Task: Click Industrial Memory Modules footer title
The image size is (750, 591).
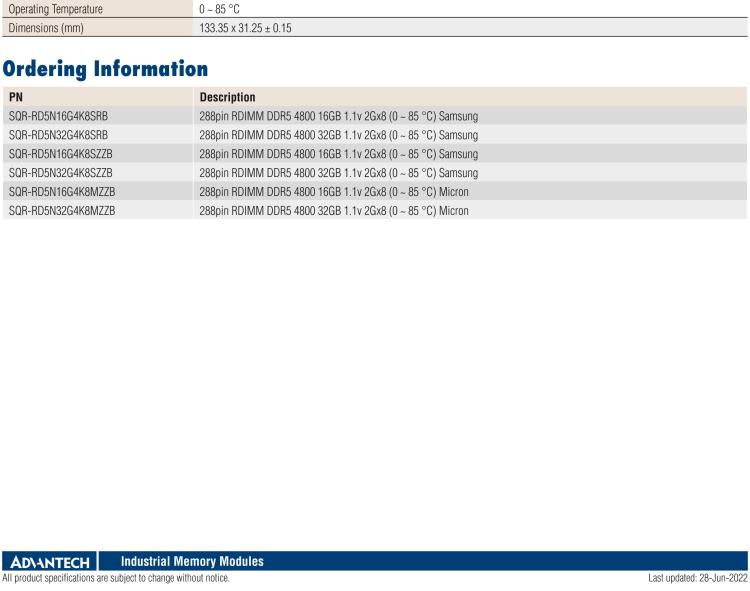Action: 192,562
